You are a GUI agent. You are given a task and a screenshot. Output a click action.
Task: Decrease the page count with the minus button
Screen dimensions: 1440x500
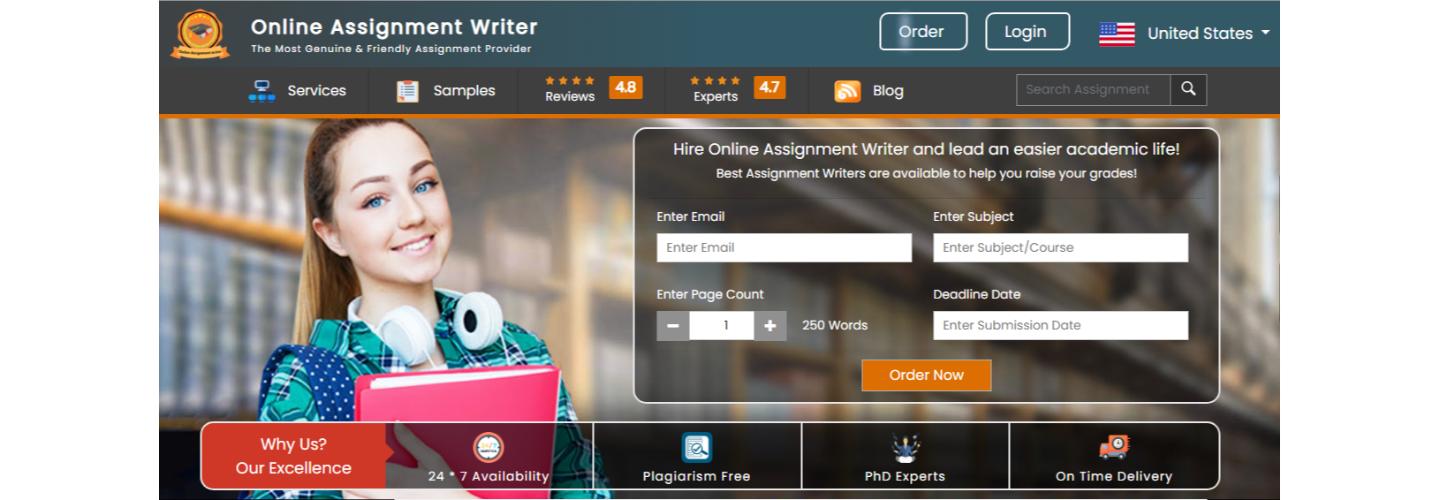point(673,326)
